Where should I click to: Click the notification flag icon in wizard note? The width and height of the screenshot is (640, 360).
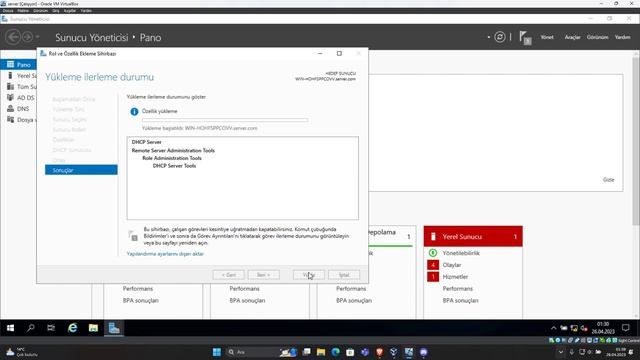133,236
